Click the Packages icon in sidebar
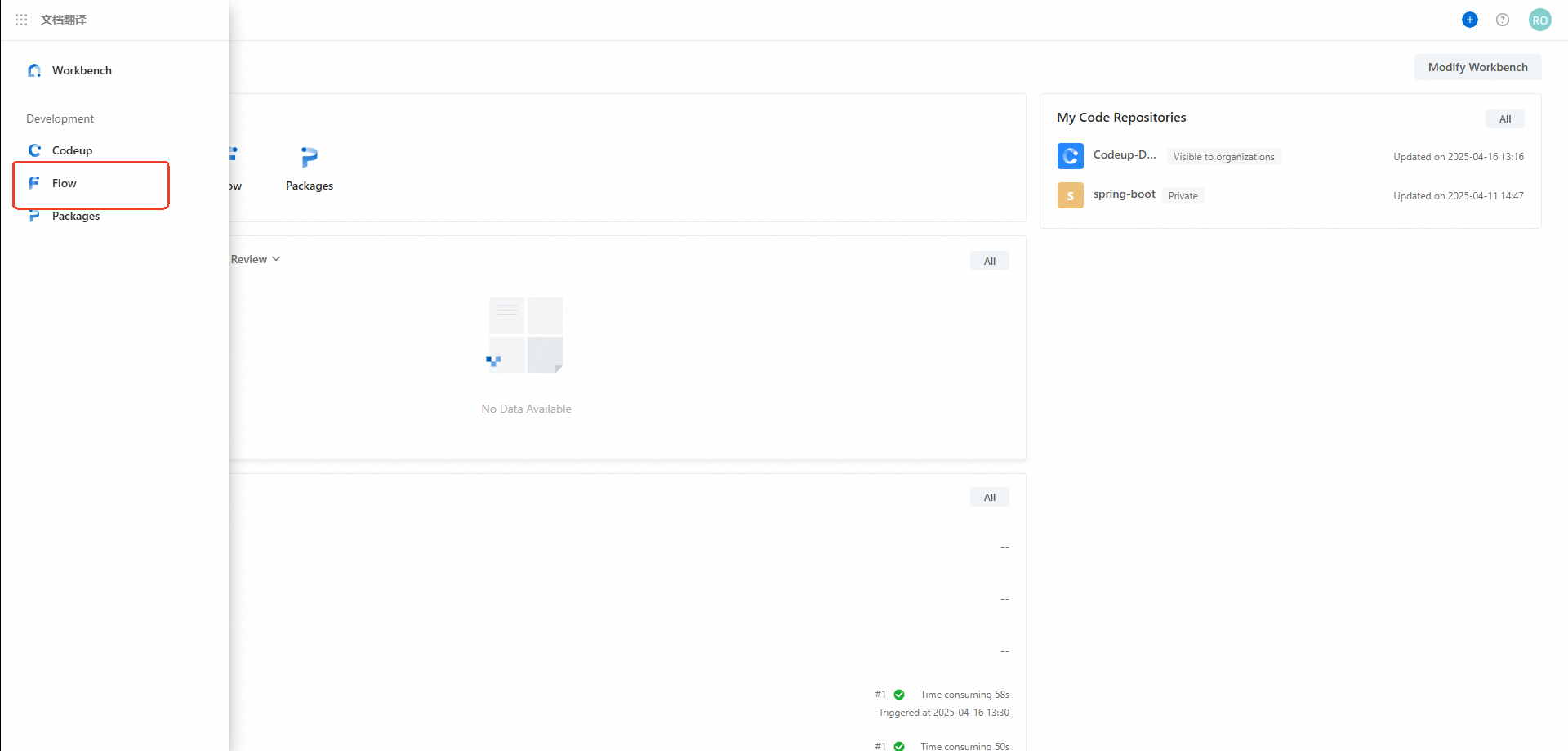This screenshot has height=751, width=1568. pos(34,216)
